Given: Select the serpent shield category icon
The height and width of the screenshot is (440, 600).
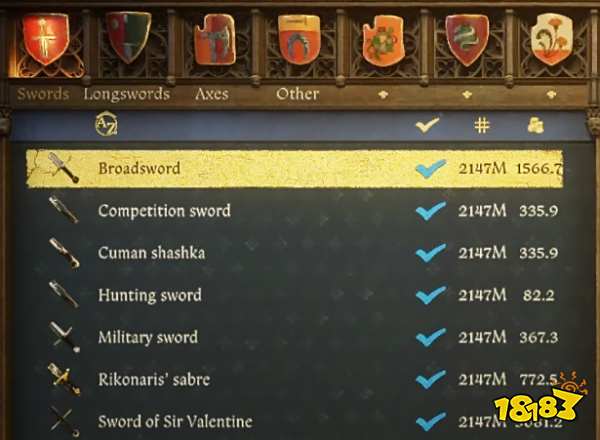Looking at the screenshot, I should click(x=467, y=39).
